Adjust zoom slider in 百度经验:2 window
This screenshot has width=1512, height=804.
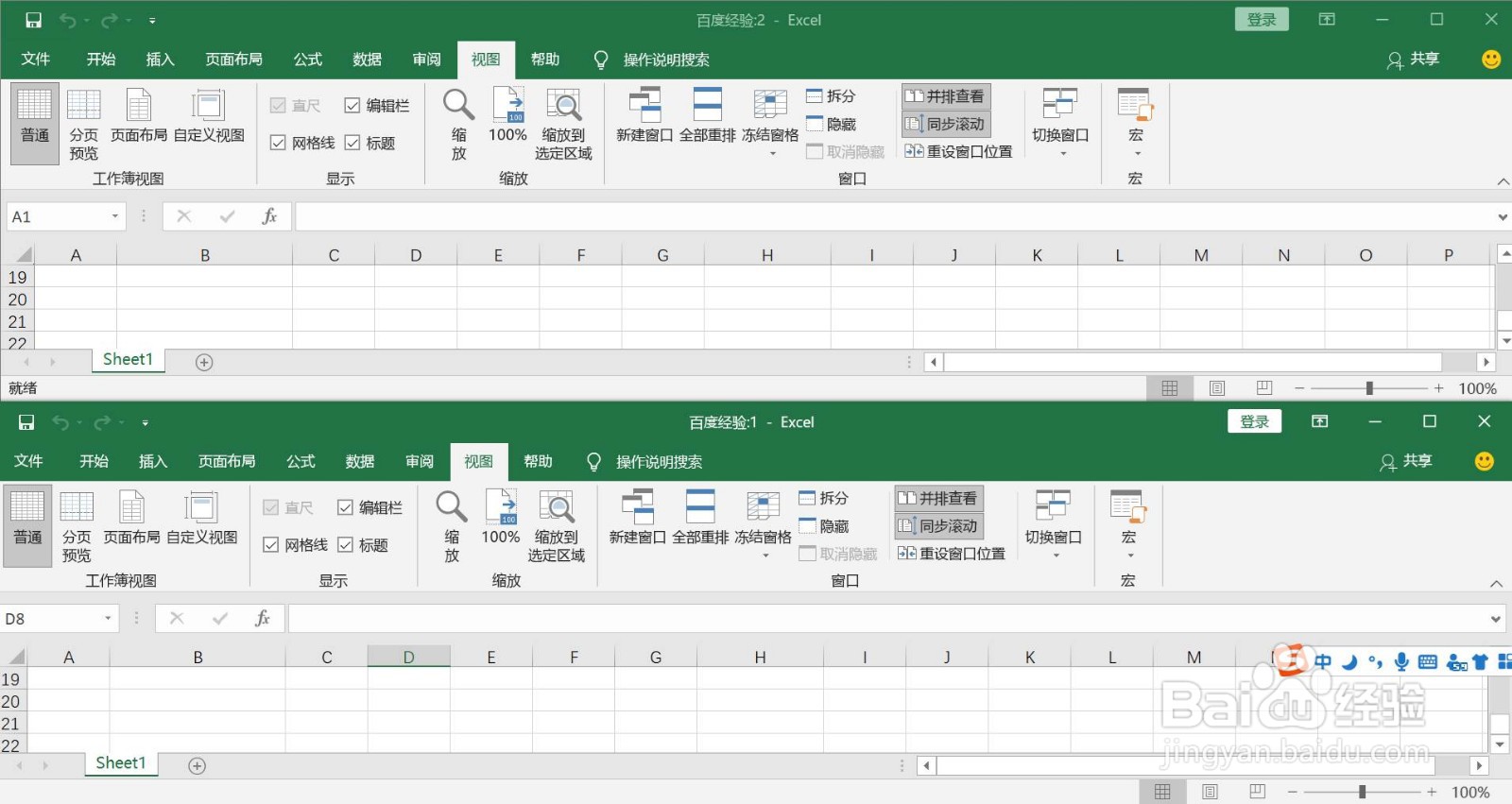click(x=1369, y=388)
